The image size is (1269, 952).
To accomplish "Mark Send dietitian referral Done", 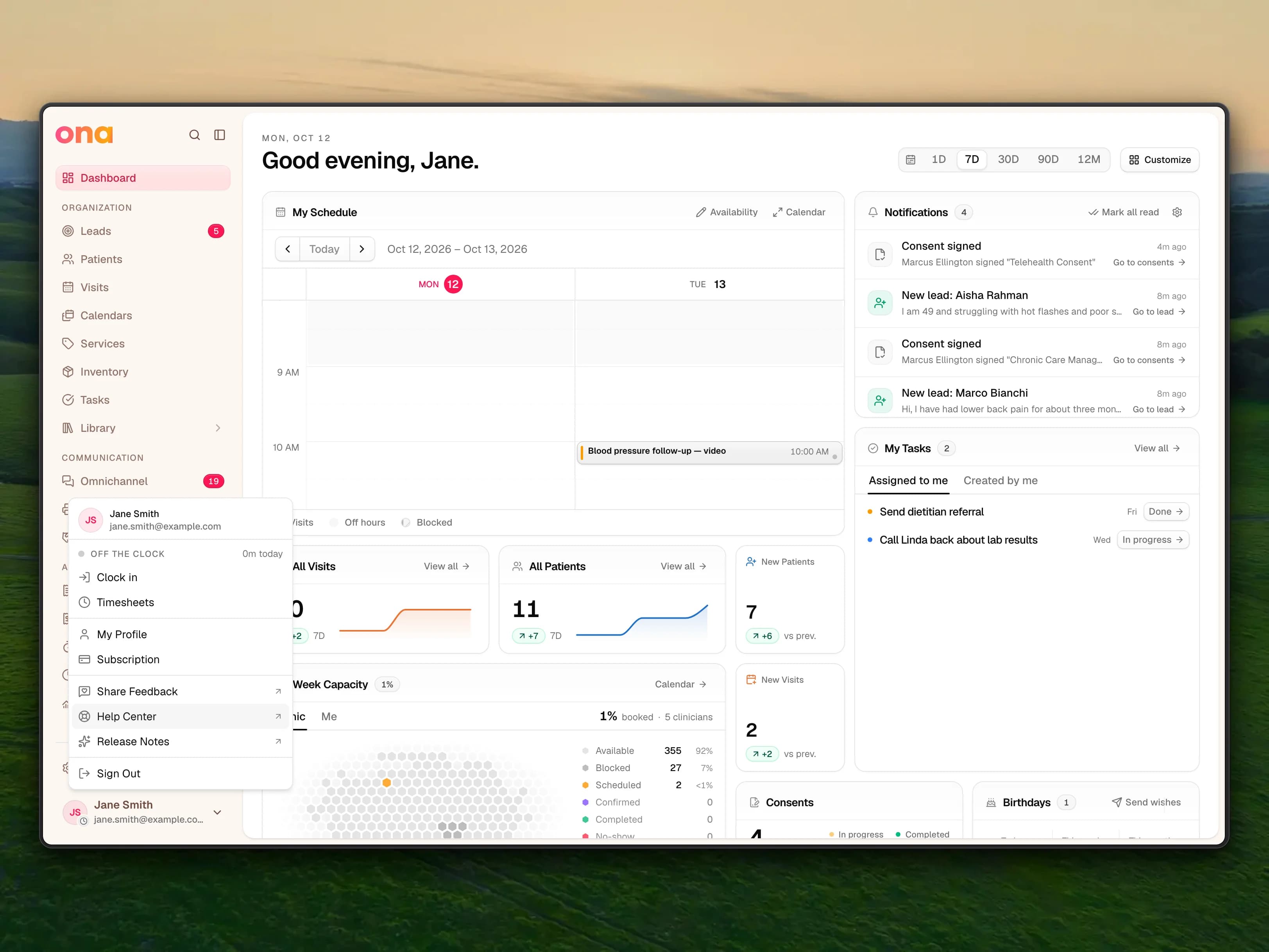I will [x=1166, y=512].
